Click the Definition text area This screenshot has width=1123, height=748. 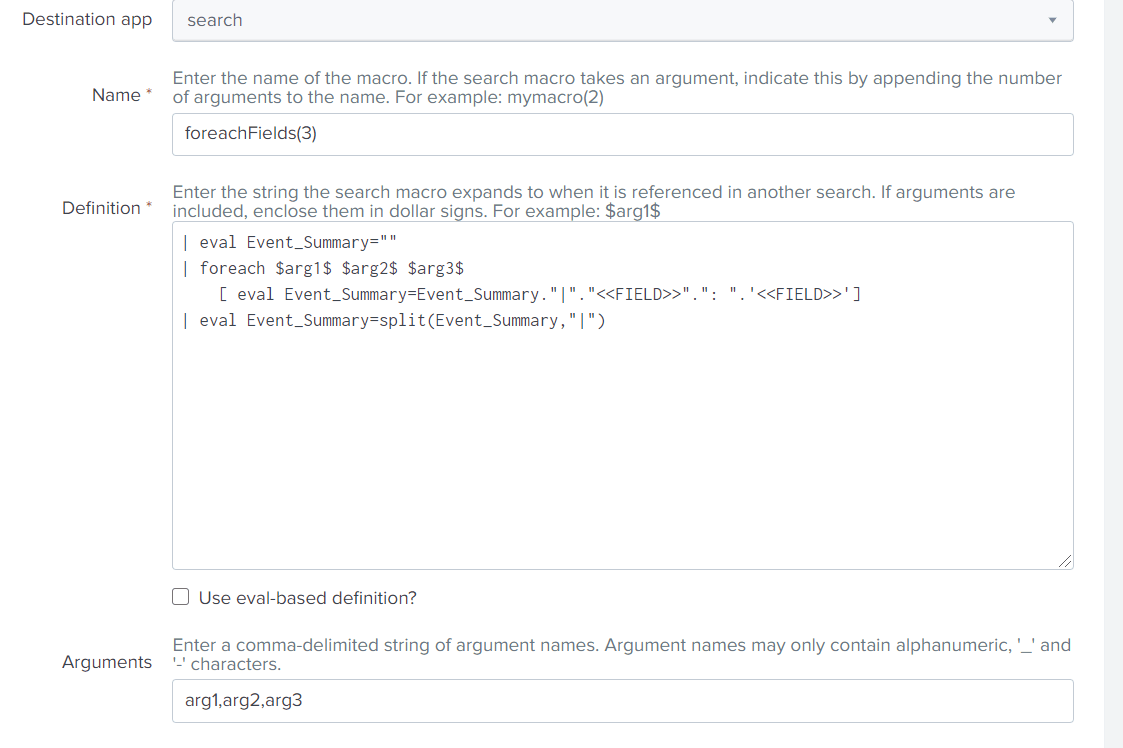[x=623, y=420]
